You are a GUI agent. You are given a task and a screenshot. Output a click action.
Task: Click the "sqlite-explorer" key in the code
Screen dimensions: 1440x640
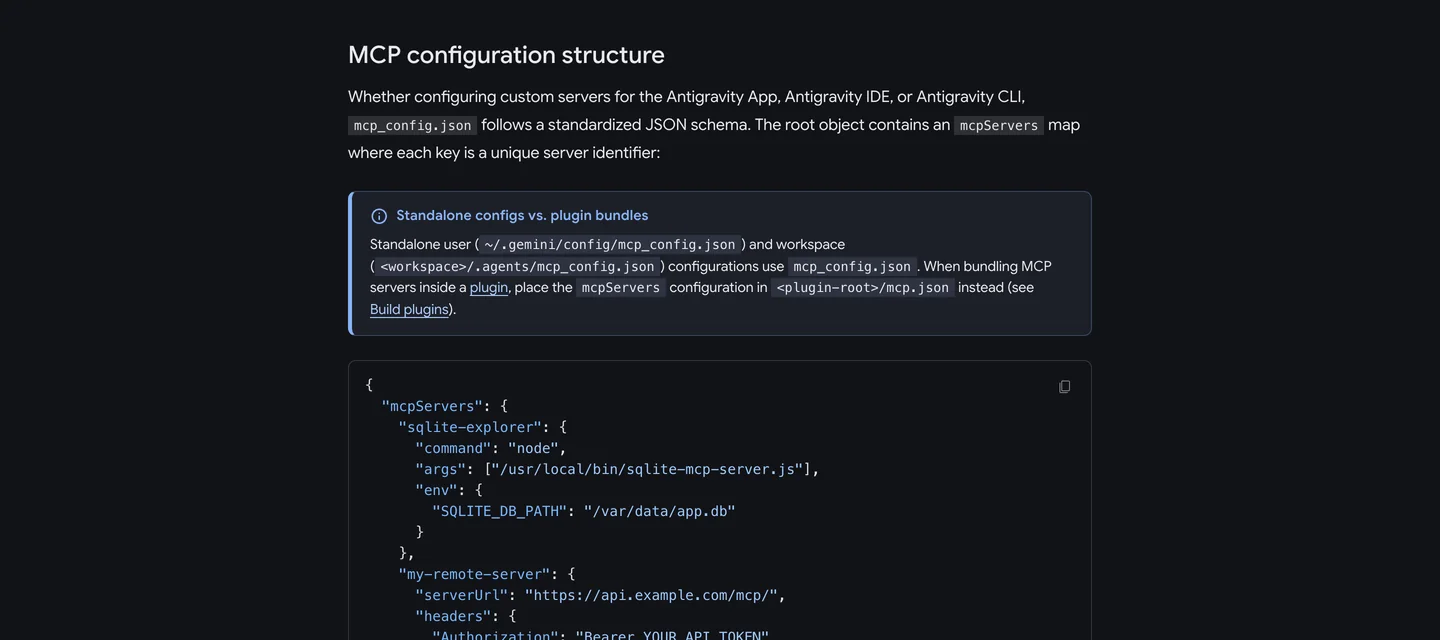tap(470, 427)
